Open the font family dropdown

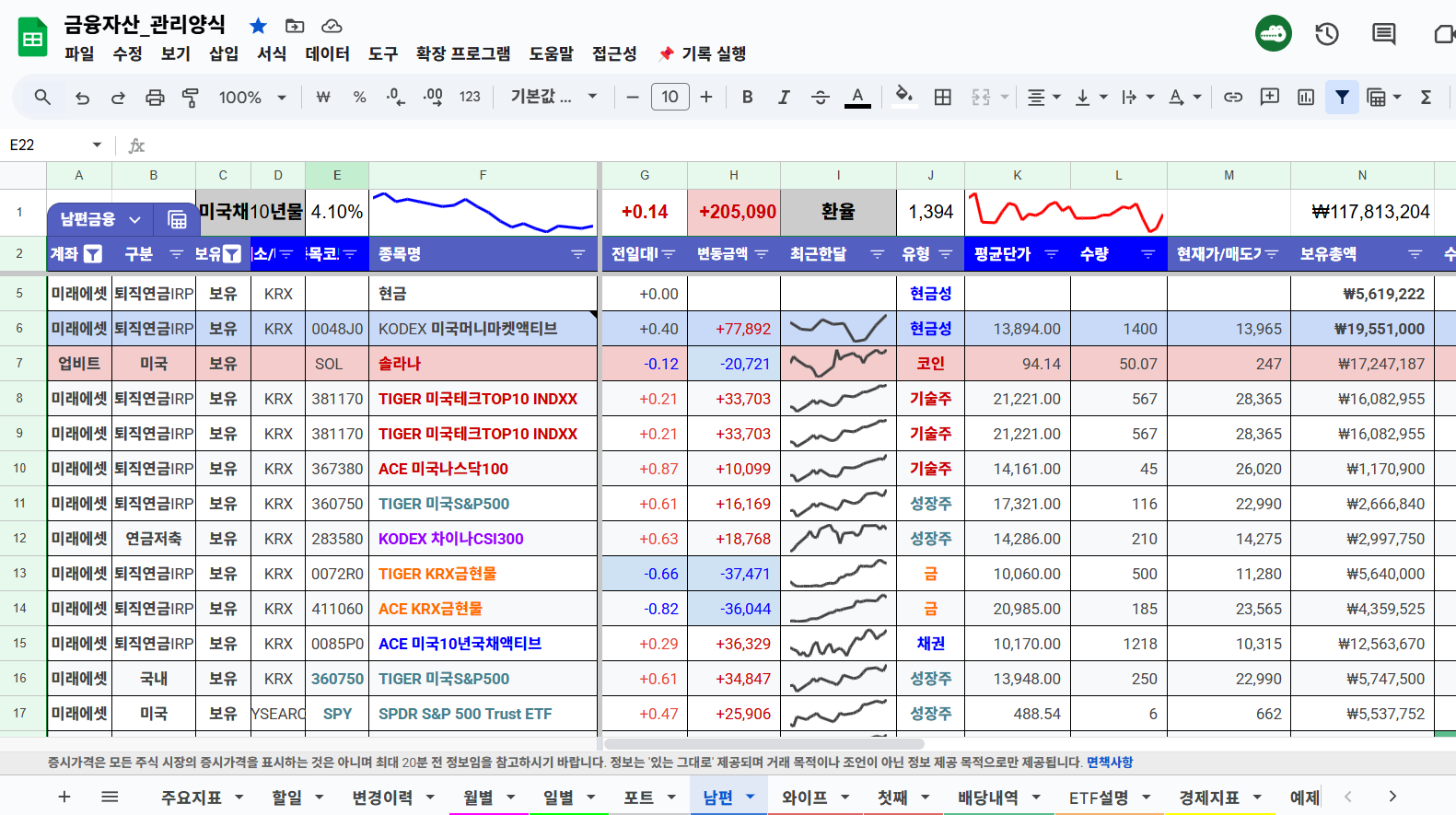554,97
